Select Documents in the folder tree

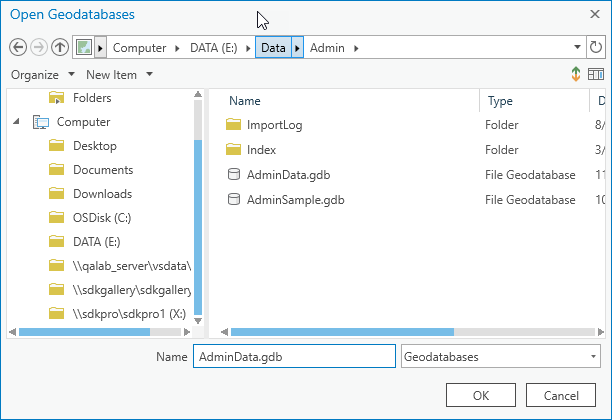(103, 169)
